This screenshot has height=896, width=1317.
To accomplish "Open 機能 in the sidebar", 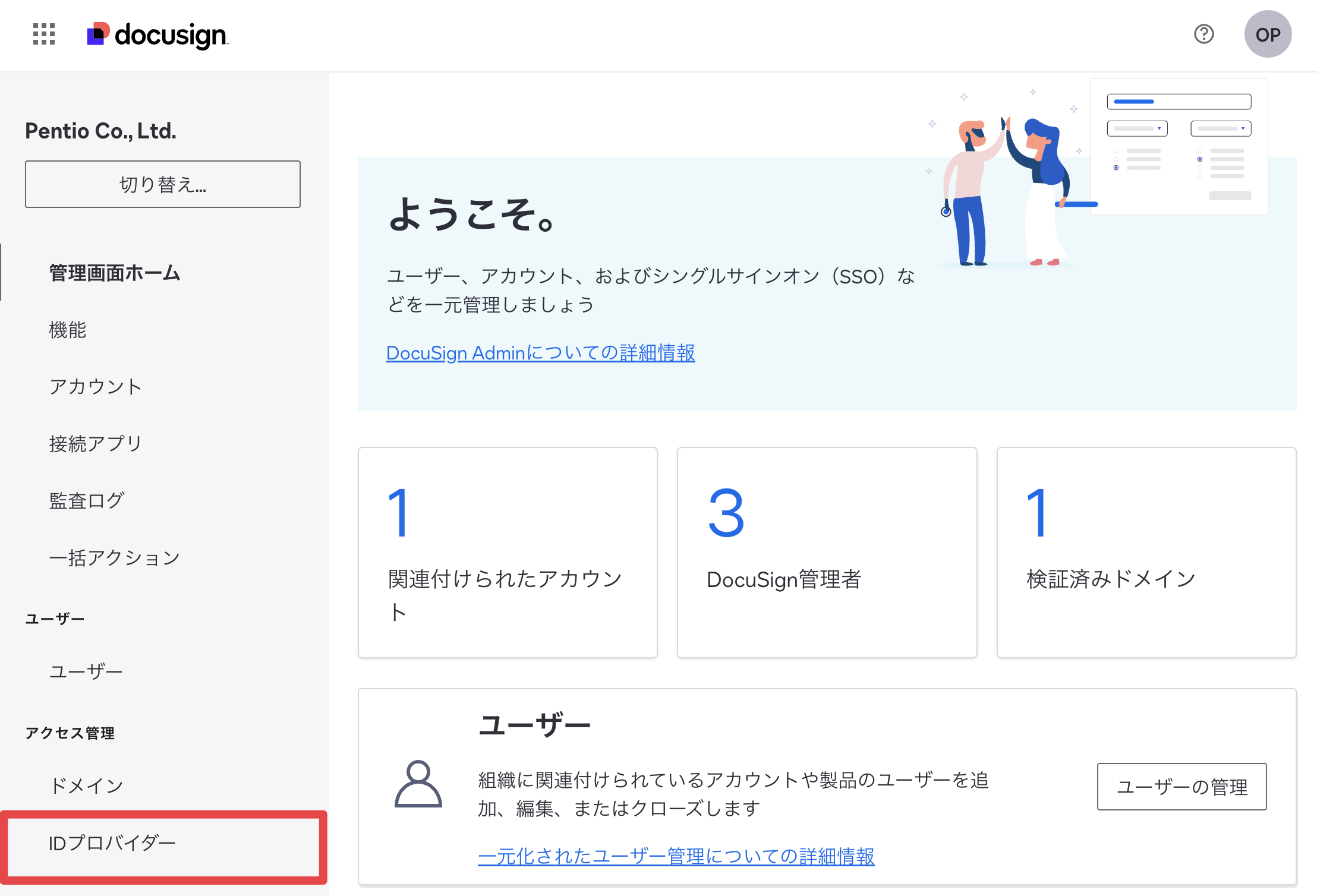I will 68,330.
